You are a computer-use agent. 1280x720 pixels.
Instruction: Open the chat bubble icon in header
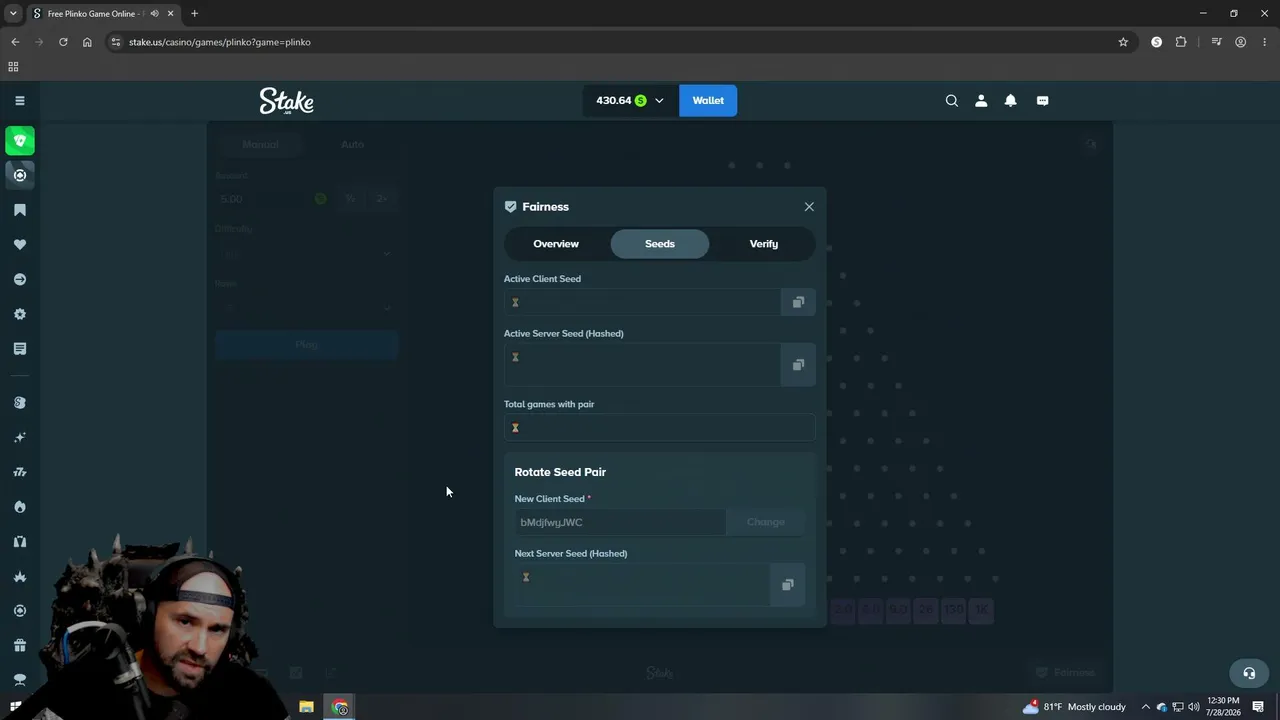coord(1042,100)
